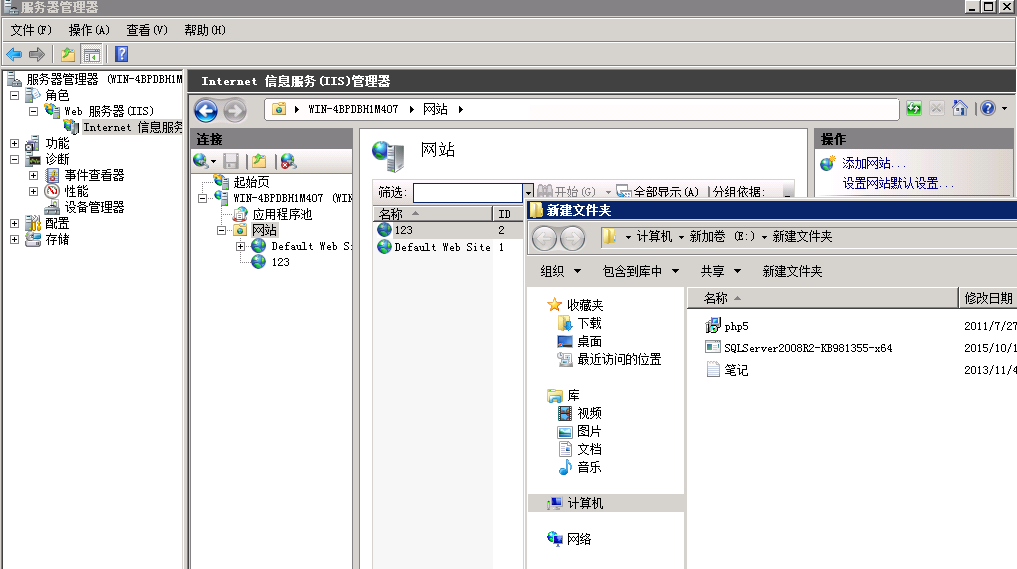
Task: Click the blue help question mark toolbar icon
Action: (121, 54)
